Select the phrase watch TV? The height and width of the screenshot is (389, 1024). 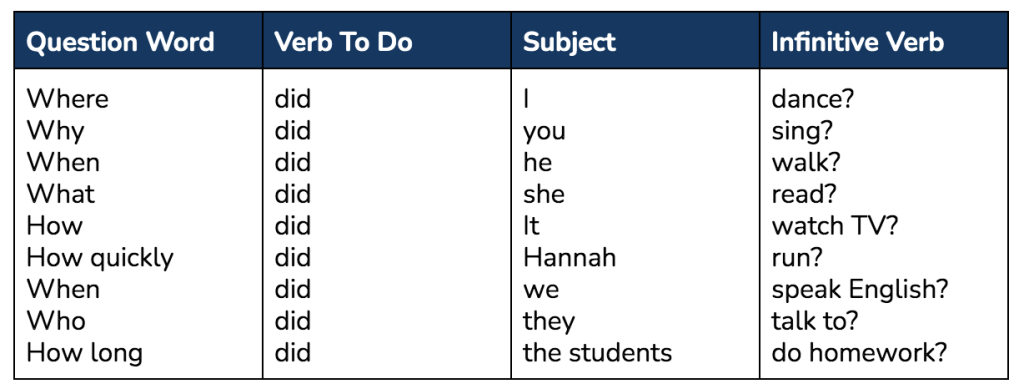click(835, 226)
